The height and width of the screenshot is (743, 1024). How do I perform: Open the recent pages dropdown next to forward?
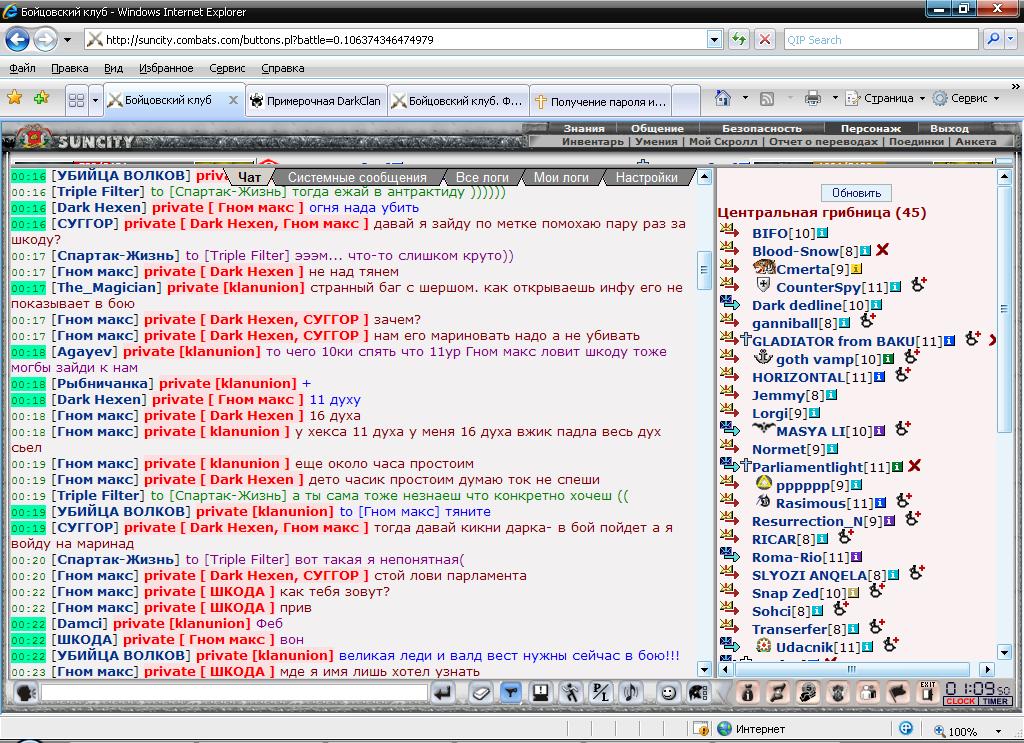(67, 40)
